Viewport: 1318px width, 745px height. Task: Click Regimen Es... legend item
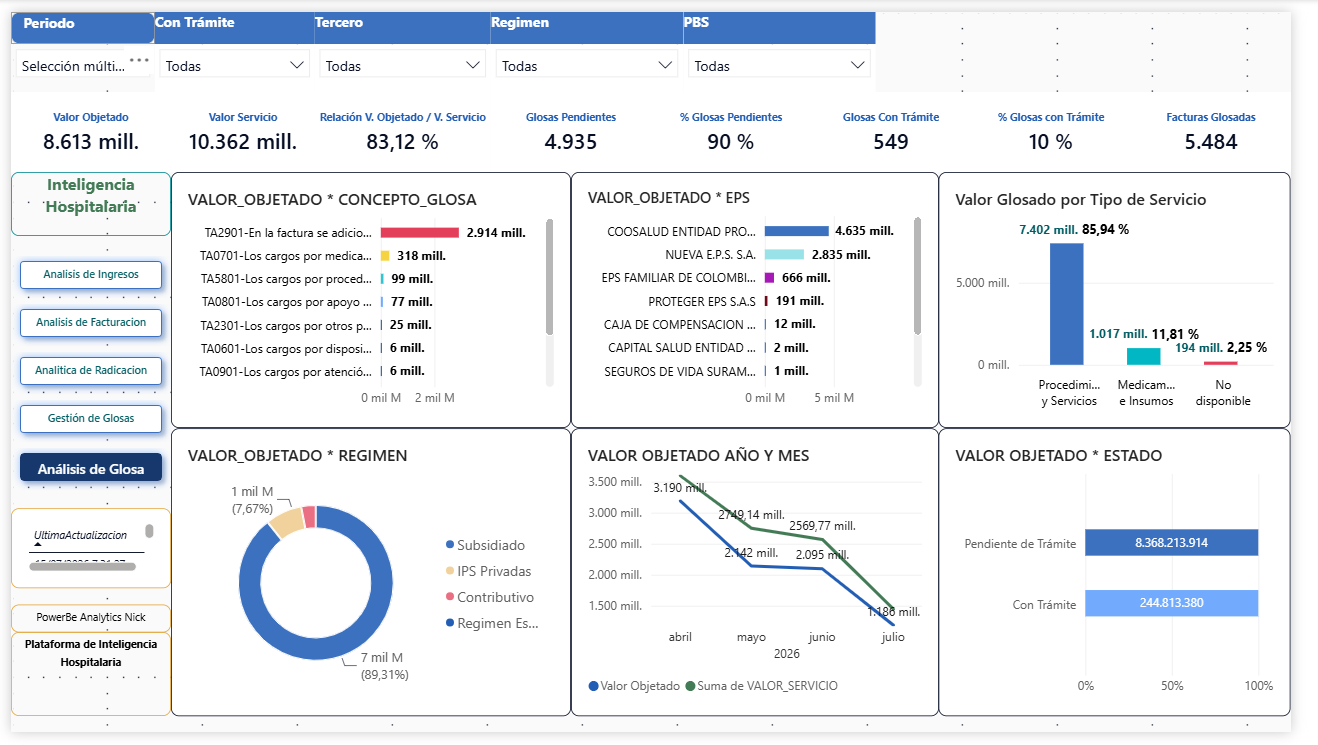(492, 623)
